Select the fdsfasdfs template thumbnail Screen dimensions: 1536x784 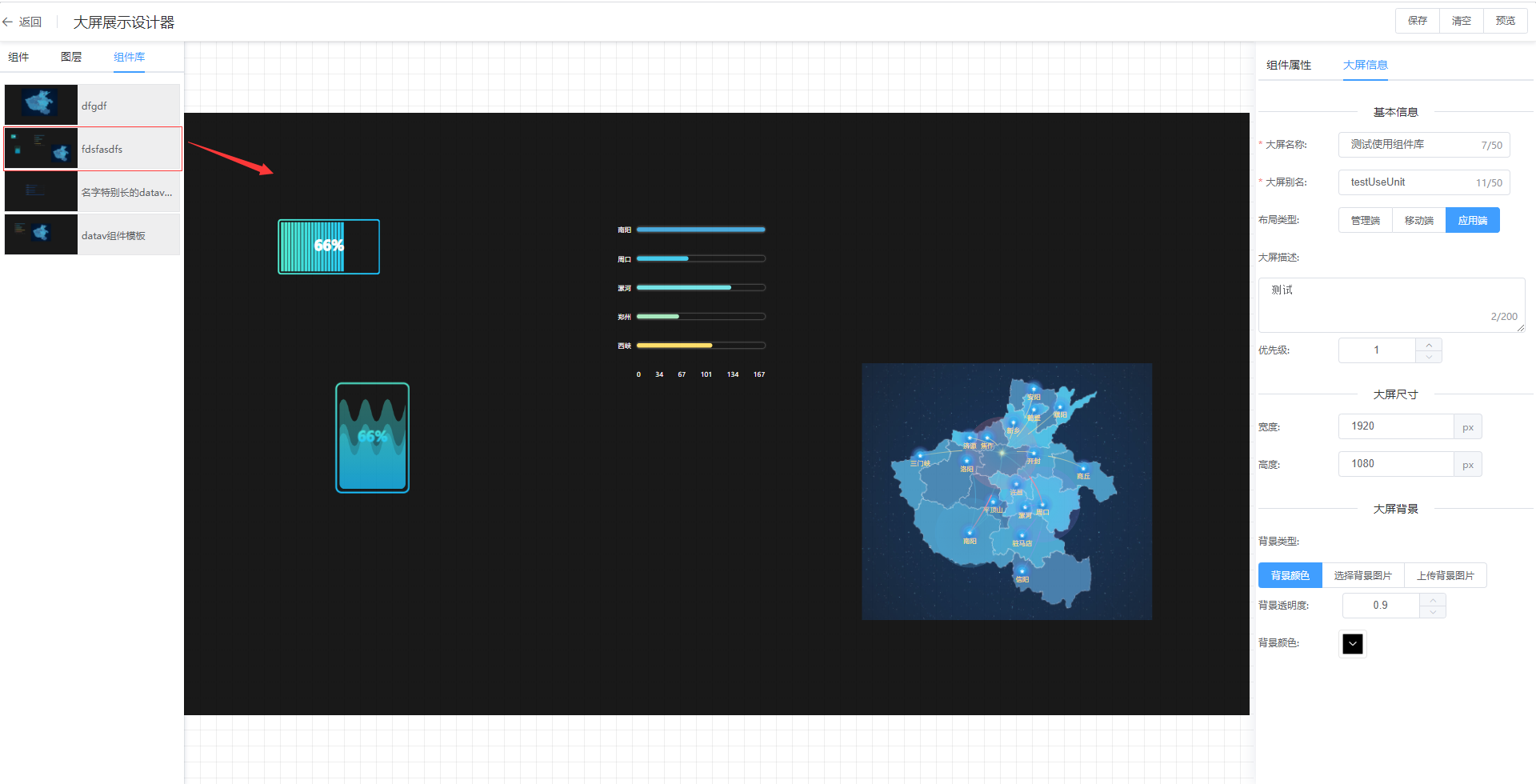(x=41, y=148)
